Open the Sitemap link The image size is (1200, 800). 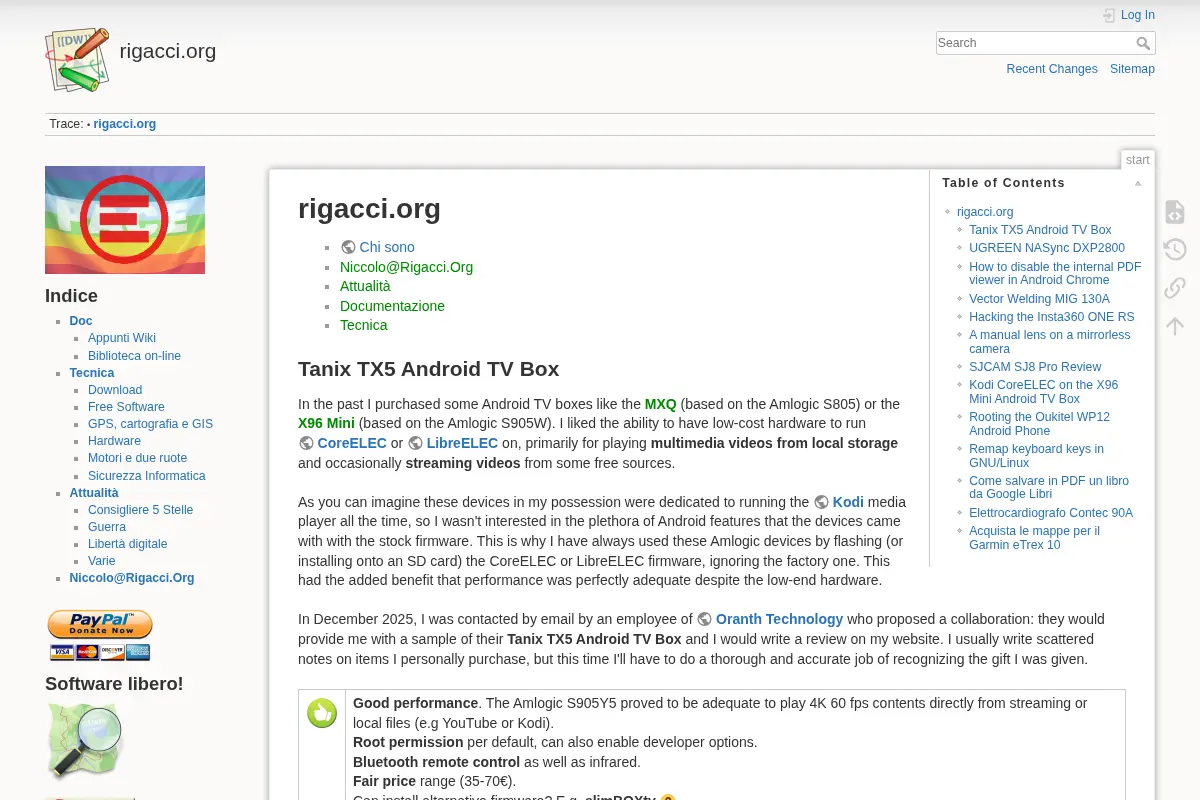[x=1132, y=69]
